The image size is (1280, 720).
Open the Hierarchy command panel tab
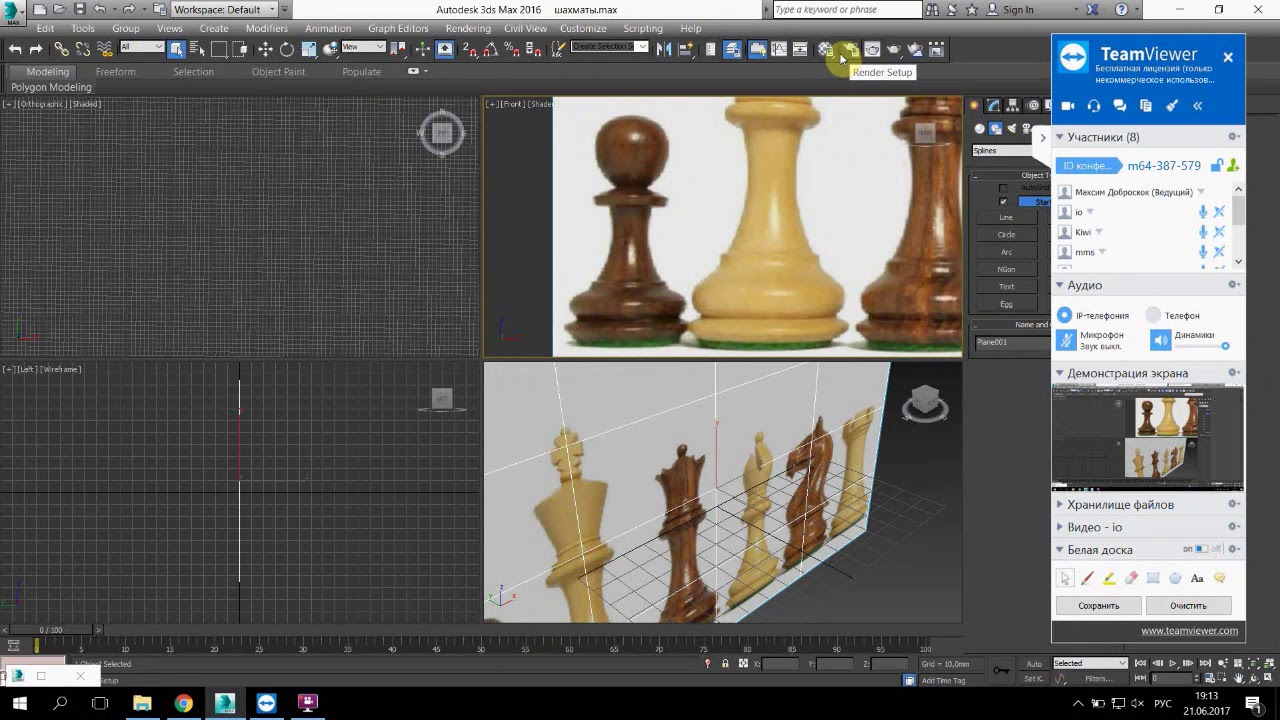(x=1011, y=106)
